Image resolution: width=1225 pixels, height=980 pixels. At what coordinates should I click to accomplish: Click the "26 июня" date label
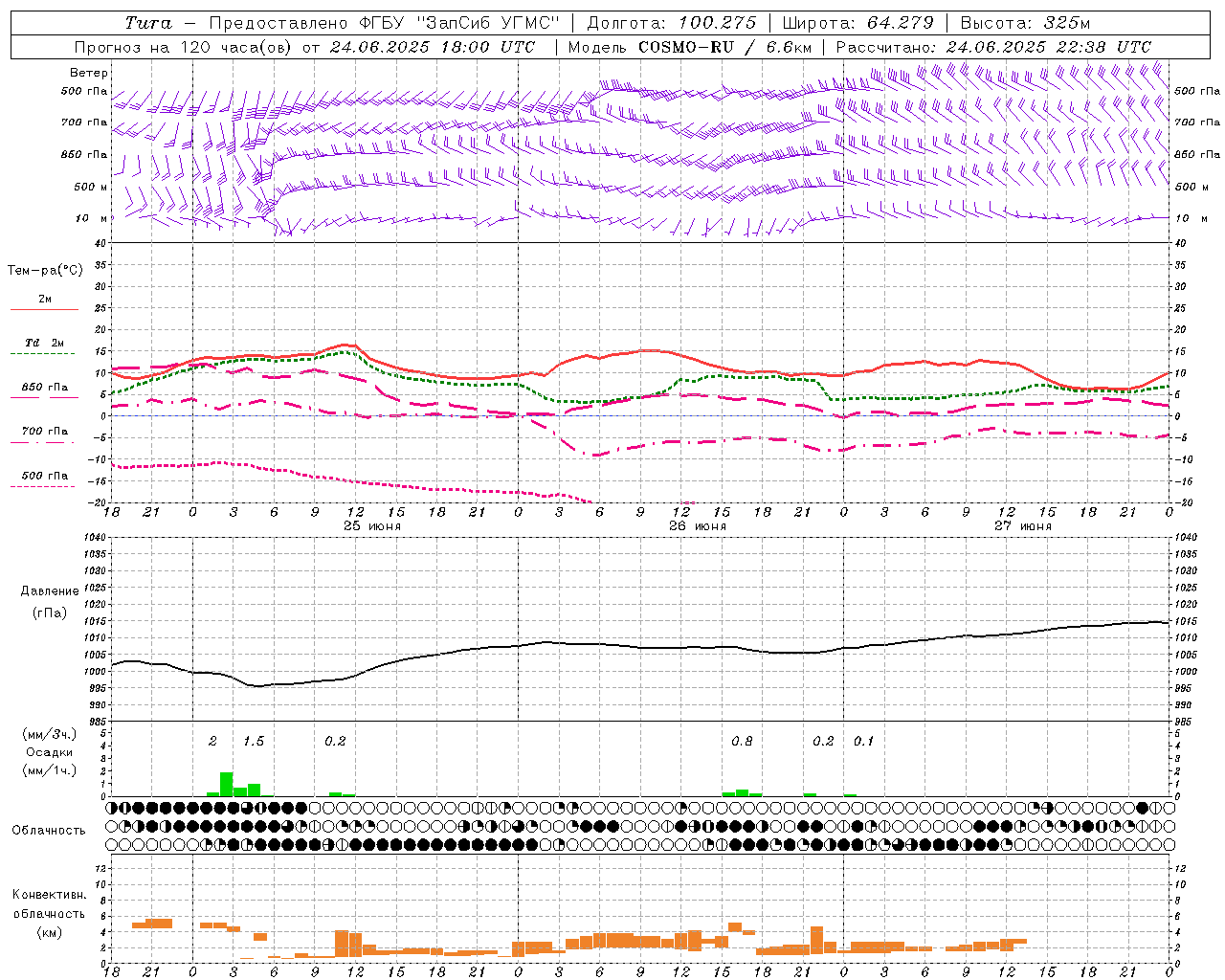698,526
